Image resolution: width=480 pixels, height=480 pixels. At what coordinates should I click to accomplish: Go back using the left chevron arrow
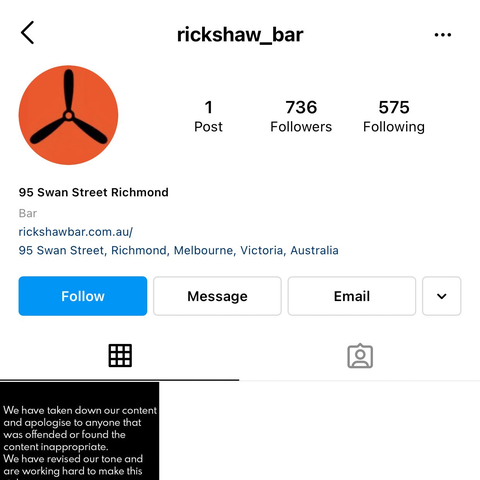(27, 33)
